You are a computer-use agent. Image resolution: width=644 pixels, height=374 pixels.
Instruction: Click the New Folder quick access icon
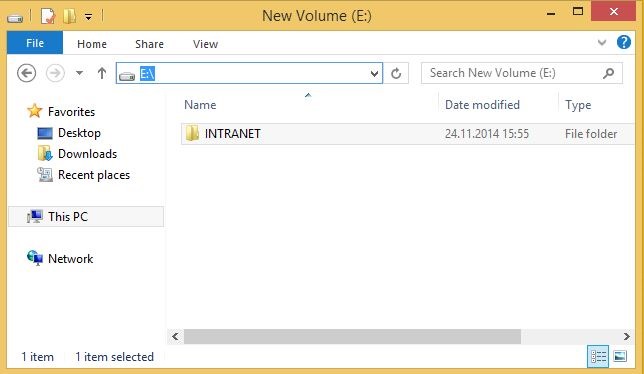pos(69,16)
